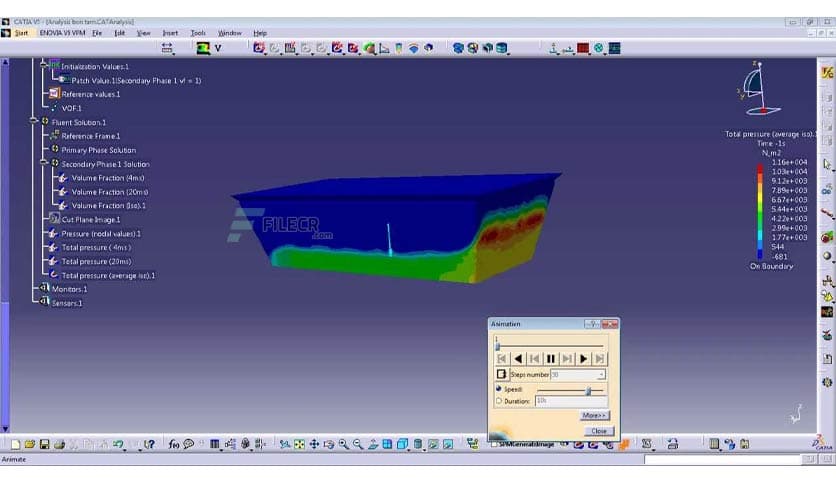Open the Window menu

coord(230,33)
